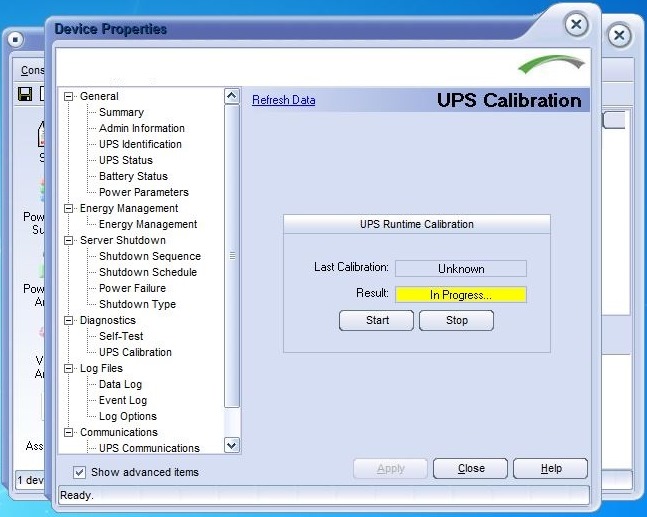This screenshot has width=647, height=517.
Task: Click the yellow In Progress result field
Action: tap(461, 295)
